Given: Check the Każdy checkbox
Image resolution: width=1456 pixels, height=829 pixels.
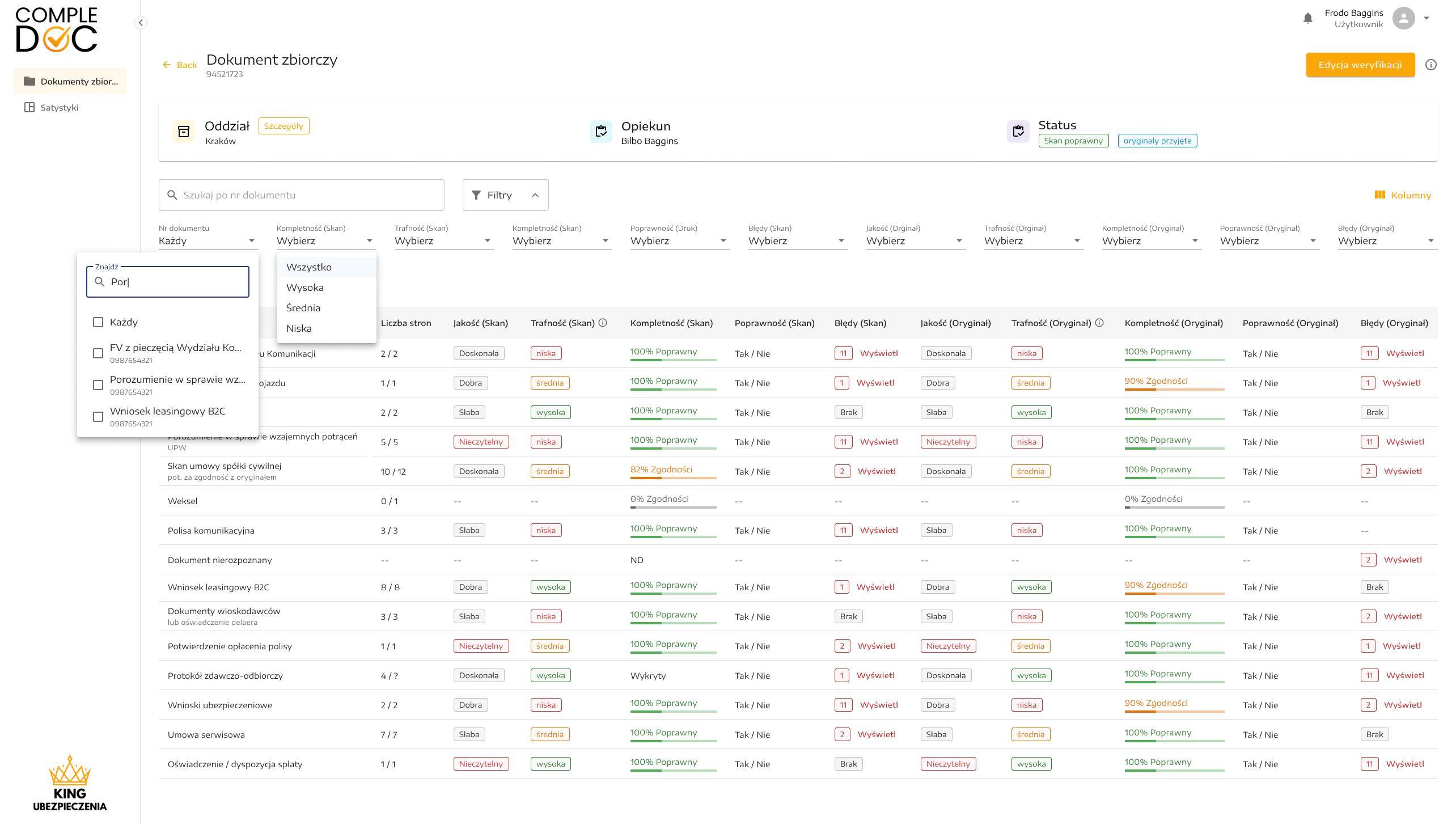Looking at the screenshot, I should (98, 323).
